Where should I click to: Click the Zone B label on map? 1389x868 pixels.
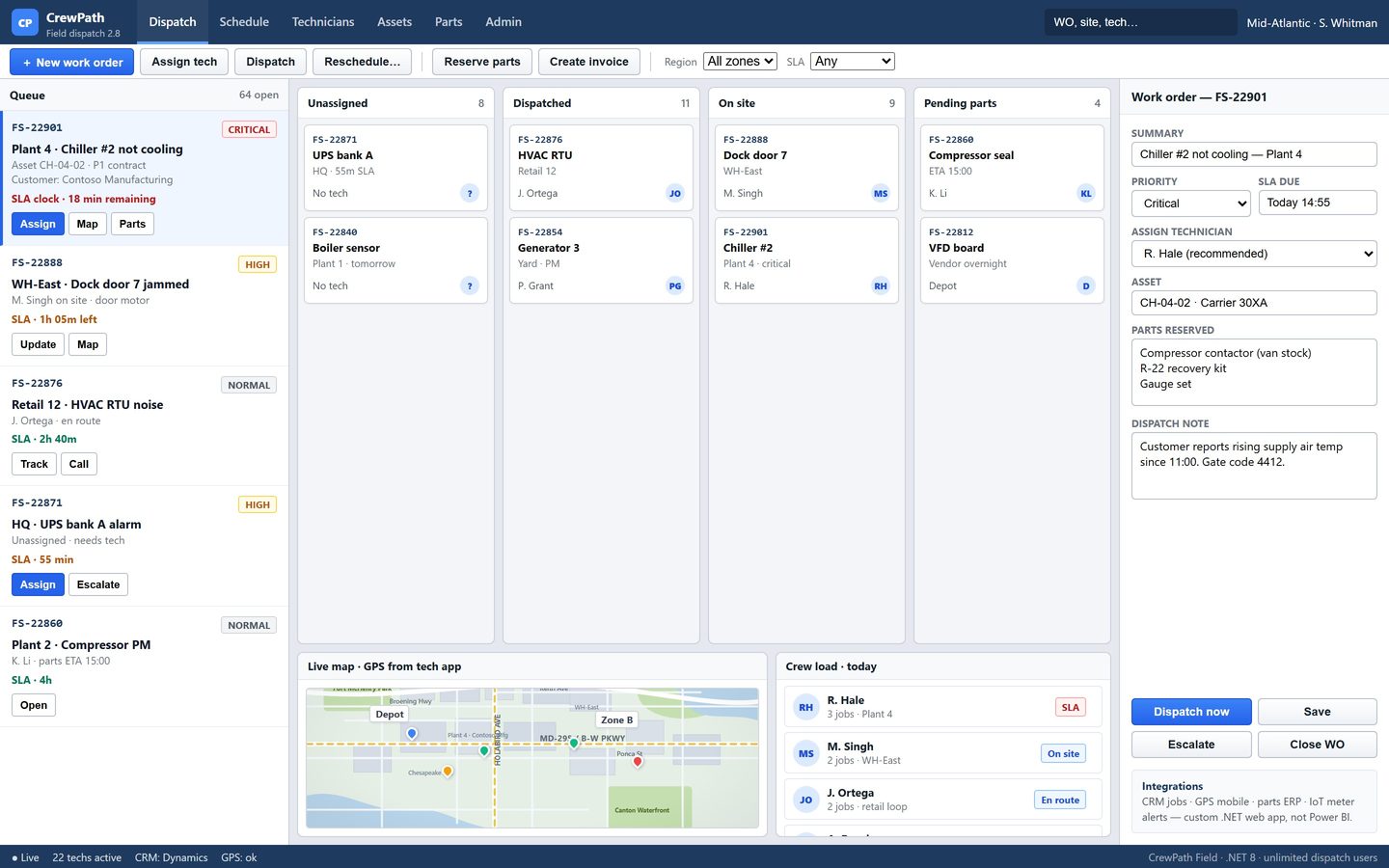pos(617,719)
